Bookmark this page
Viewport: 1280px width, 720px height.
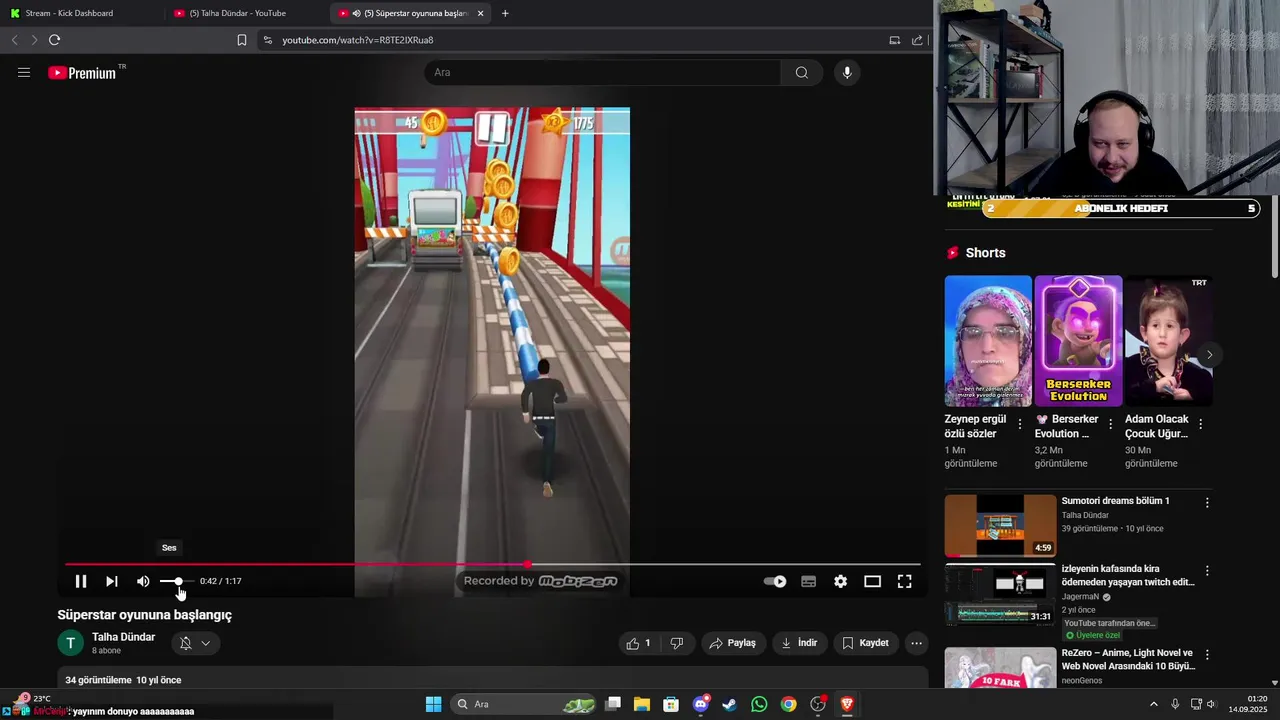point(241,40)
